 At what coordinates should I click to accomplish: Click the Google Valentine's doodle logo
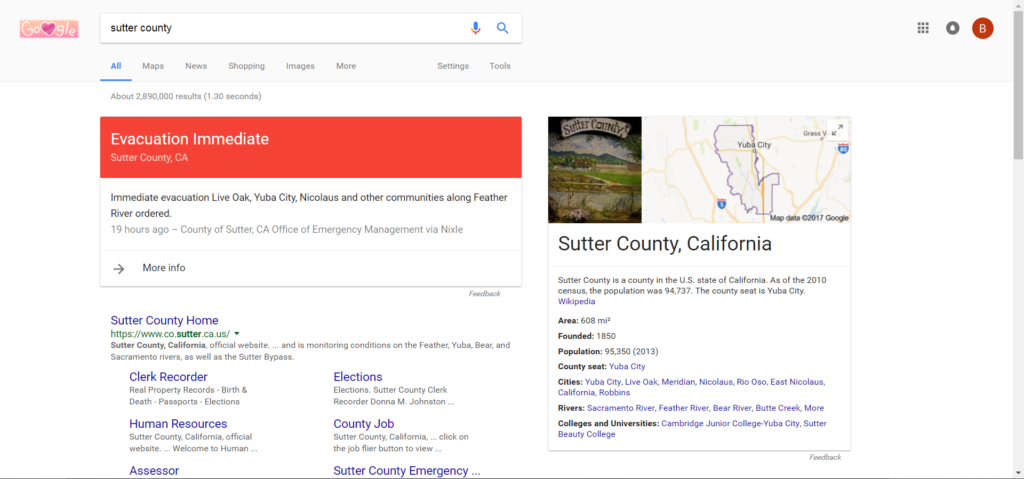coord(49,29)
